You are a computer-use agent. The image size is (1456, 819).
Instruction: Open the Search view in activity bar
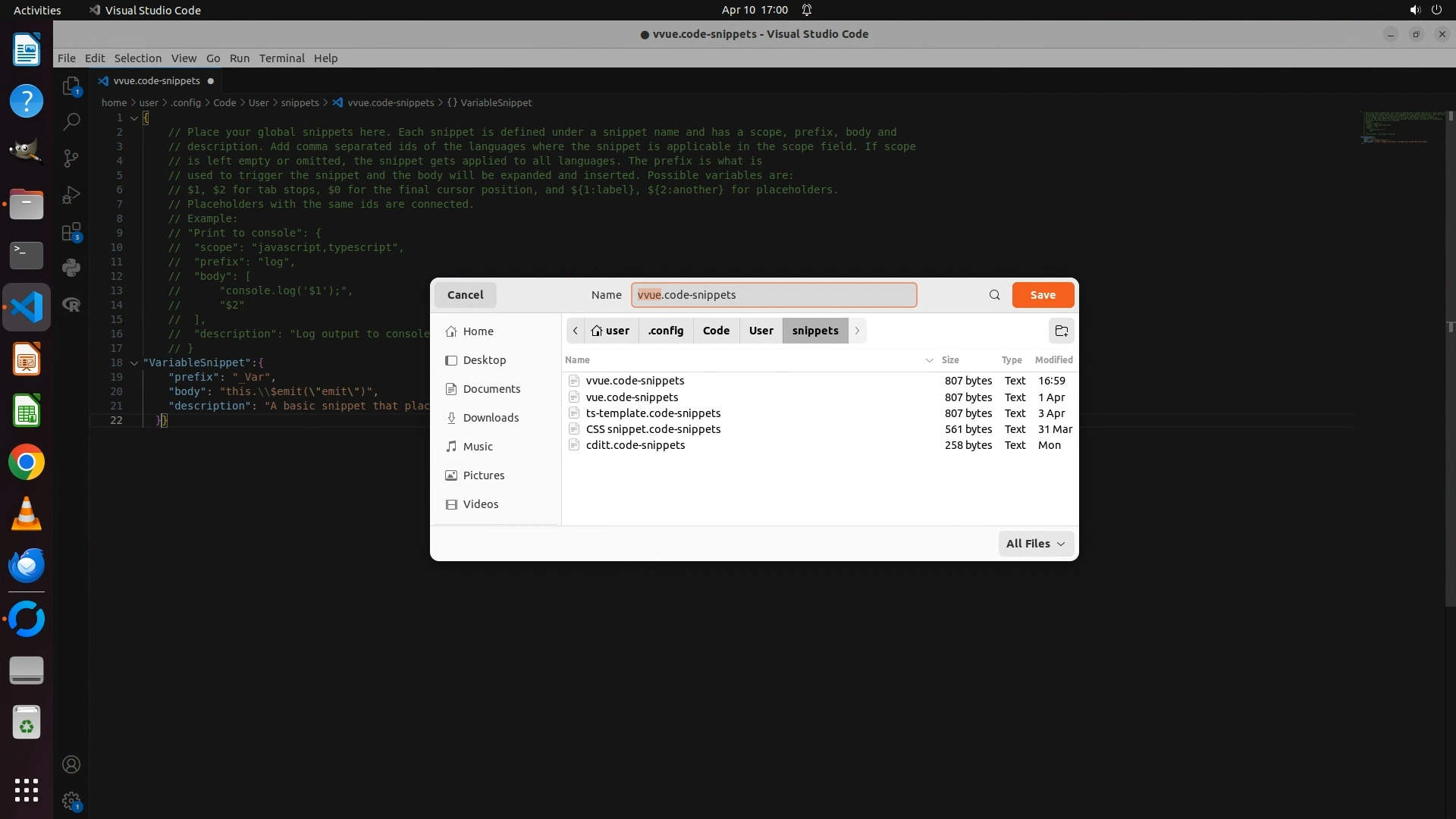click(x=71, y=121)
